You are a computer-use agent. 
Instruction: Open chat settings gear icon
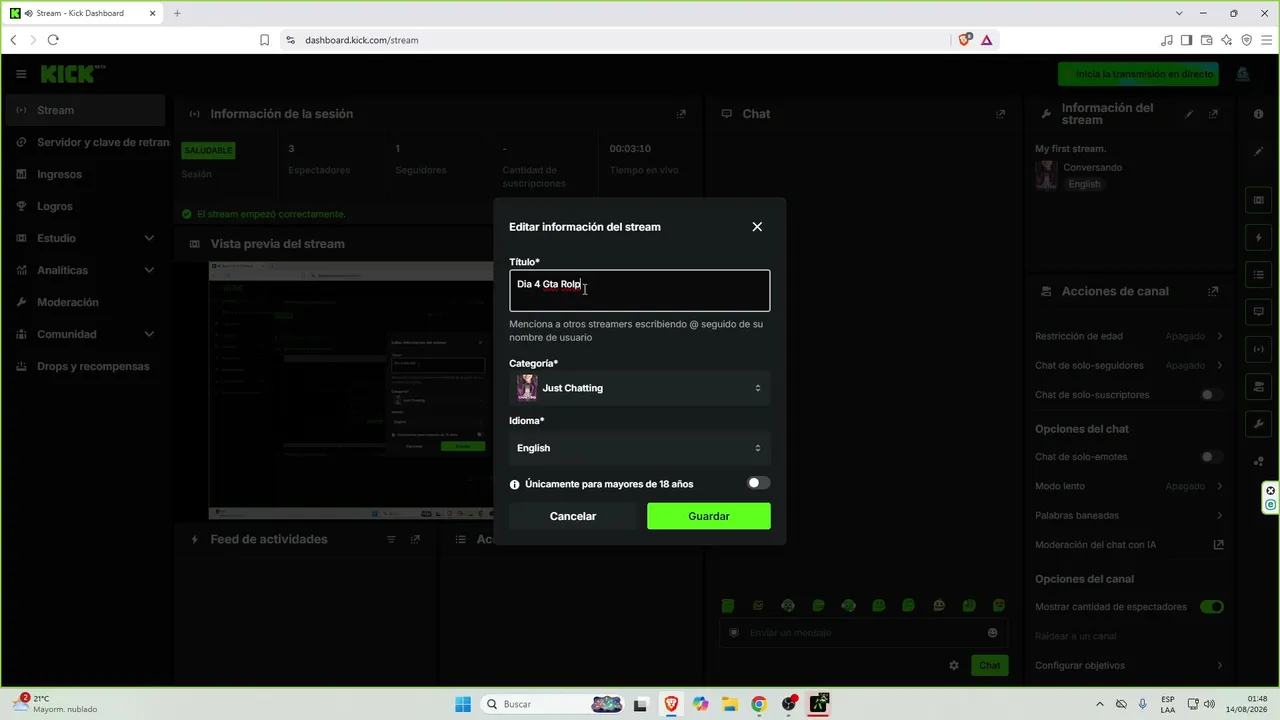(x=954, y=665)
